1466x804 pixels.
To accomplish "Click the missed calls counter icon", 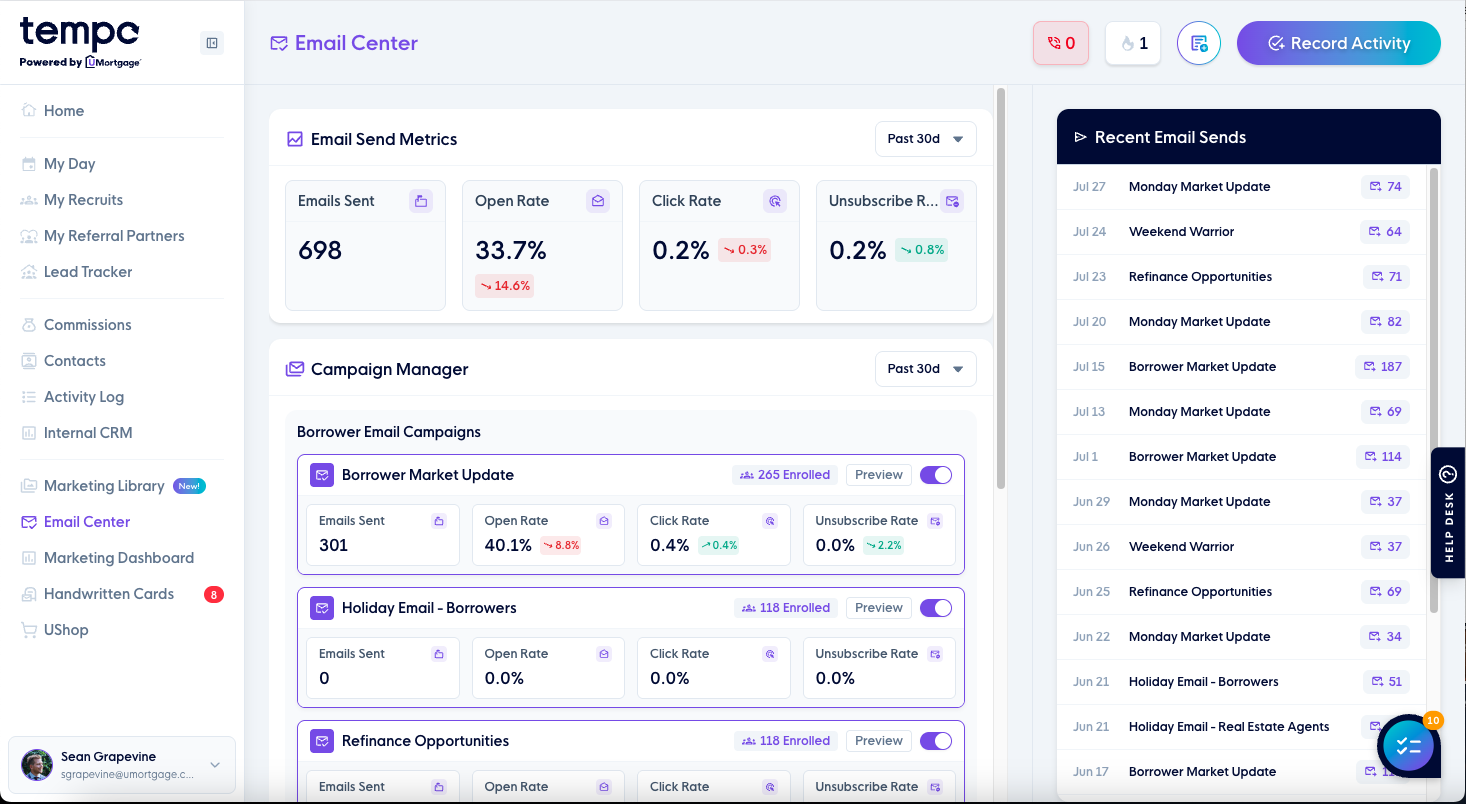I will pyautogui.click(x=1061, y=43).
